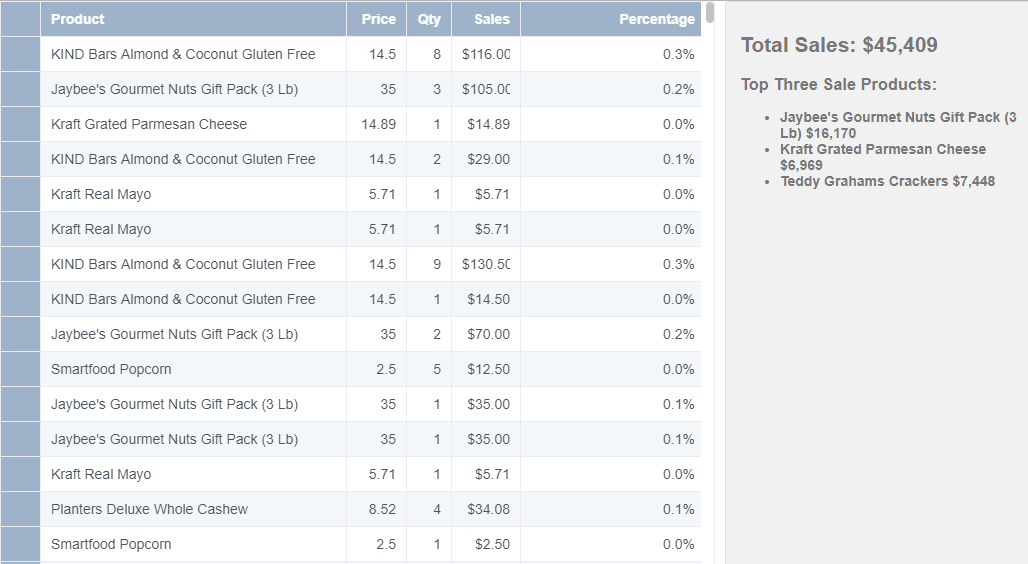
Task: Click the Percentage column header
Action: click(x=611, y=19)
